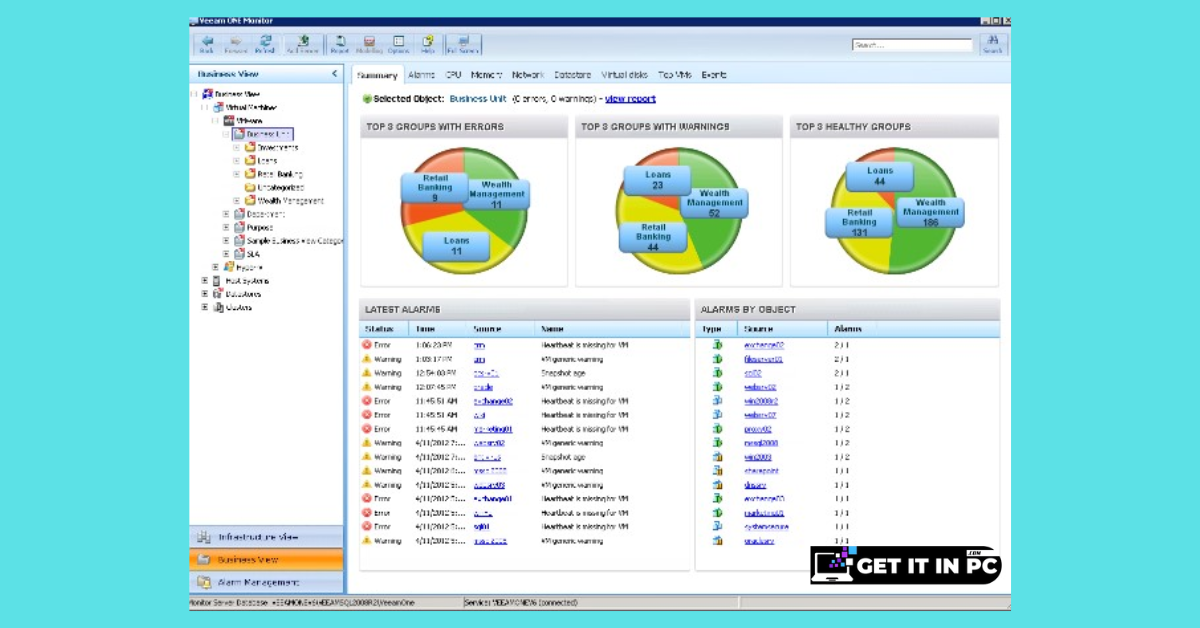Expand the SLA tree node
The image size is (1200, 628).
[226, 254]
